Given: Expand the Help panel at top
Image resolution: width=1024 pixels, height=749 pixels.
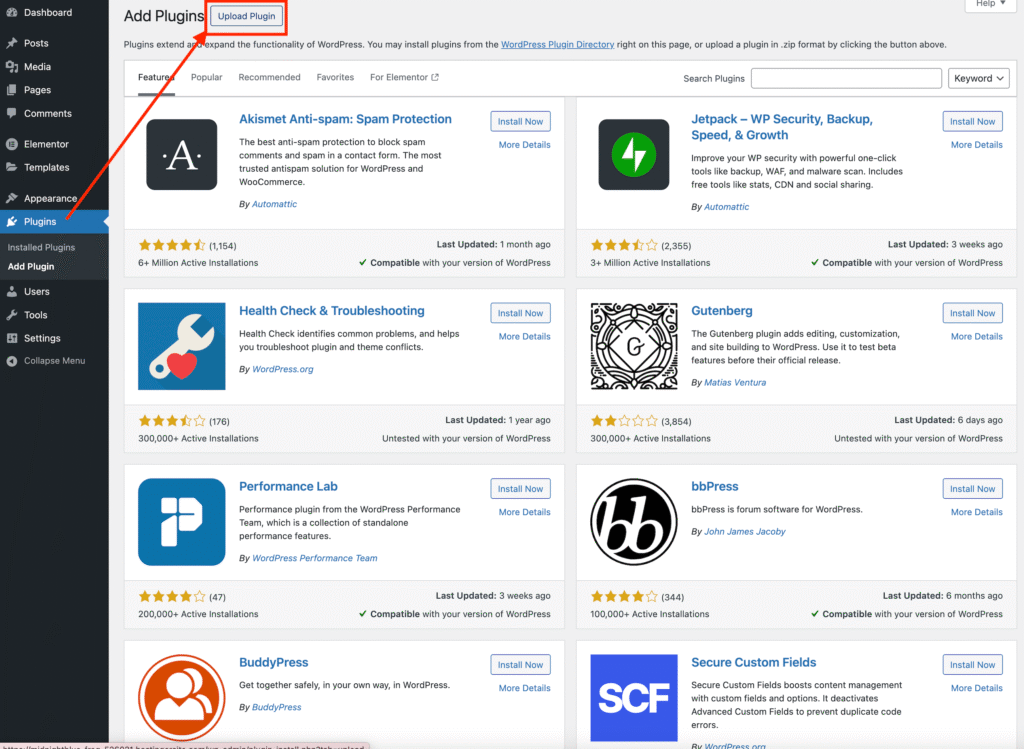Looking at the screenshot, I should 990,4.
